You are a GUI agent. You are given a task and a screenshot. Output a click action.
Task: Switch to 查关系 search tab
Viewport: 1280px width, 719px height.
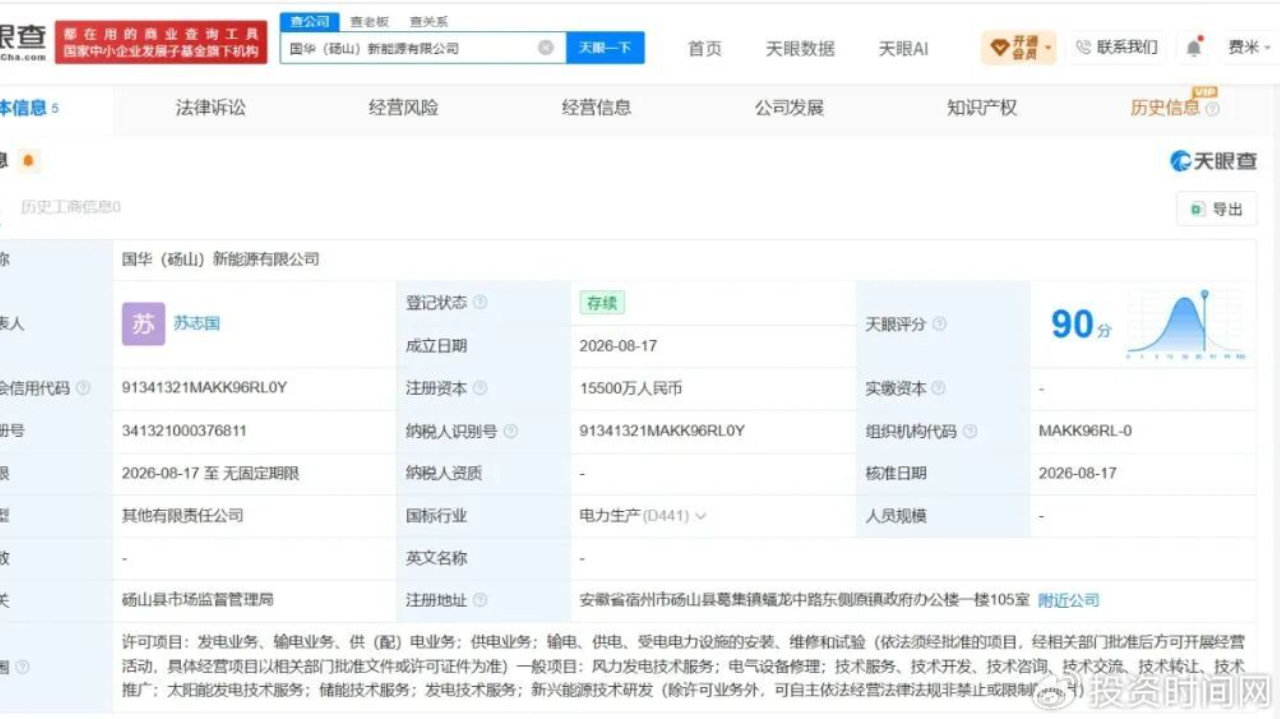click(x=428, y=21)
